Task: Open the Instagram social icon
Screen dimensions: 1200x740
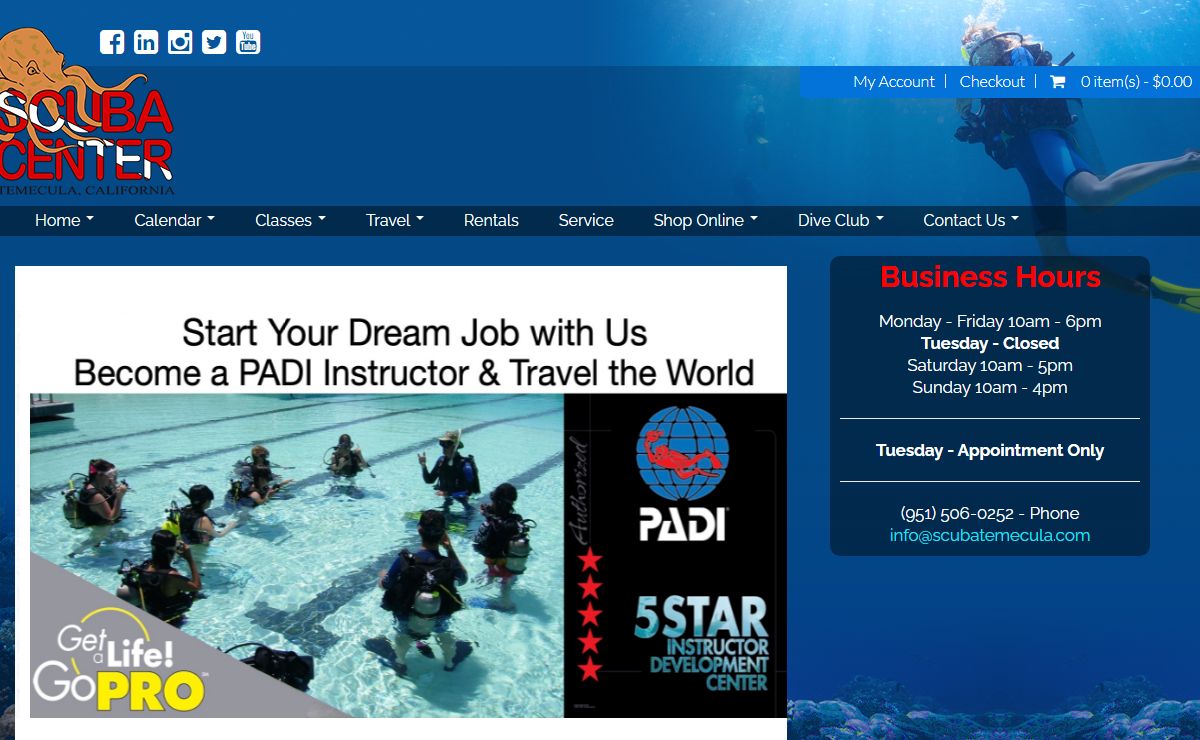Action: 180,42
